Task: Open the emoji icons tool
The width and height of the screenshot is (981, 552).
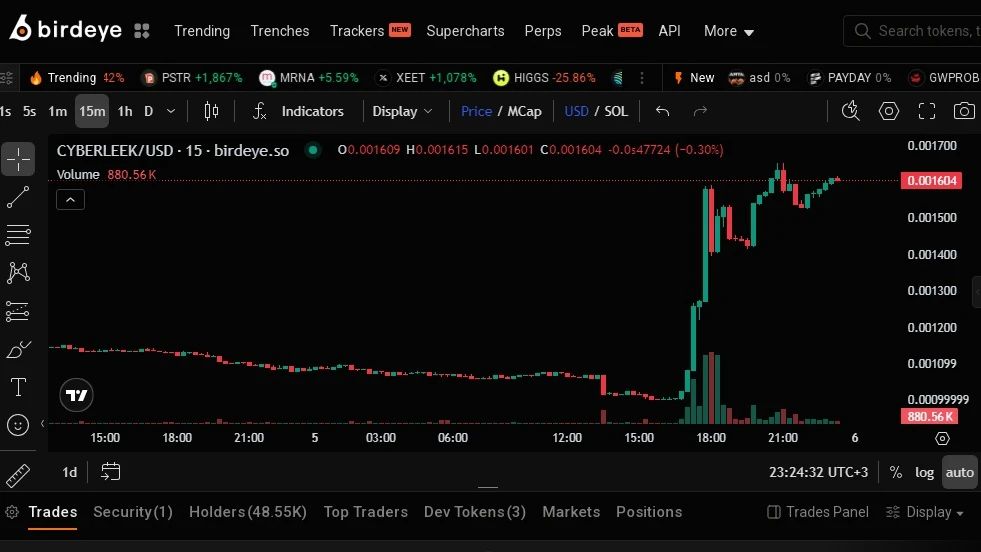Action: coord(18,426)
